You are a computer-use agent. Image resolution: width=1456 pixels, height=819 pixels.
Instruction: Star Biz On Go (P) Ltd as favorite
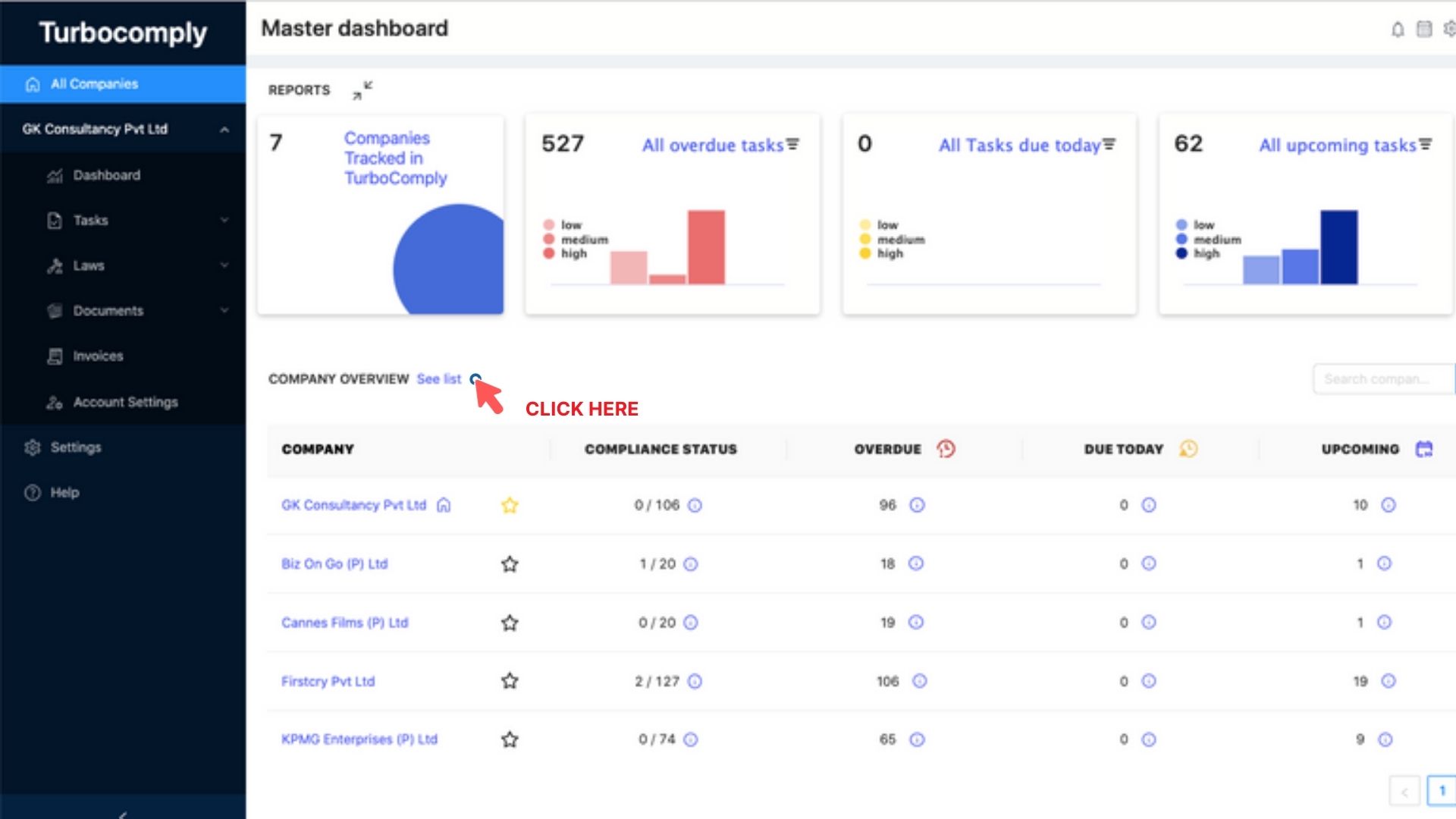510,564
